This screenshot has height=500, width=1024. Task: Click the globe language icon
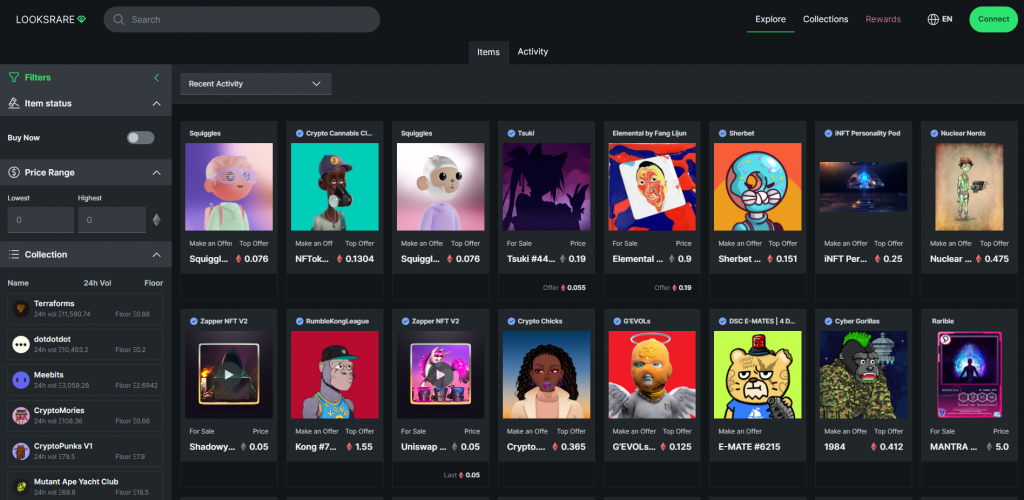933,20
